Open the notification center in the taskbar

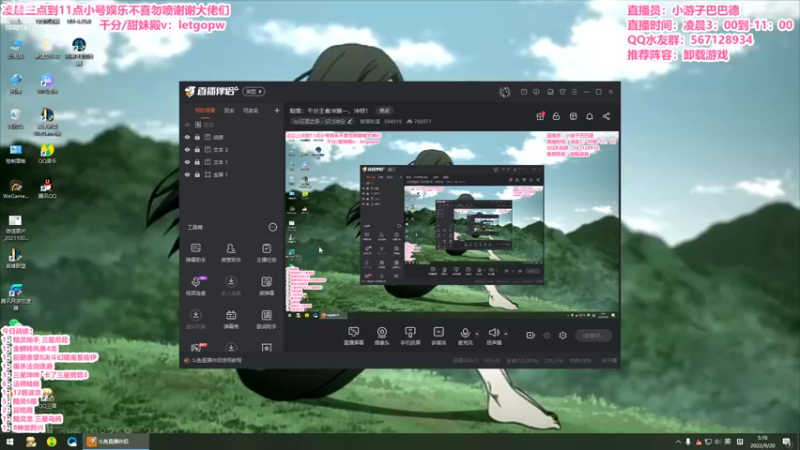click(x=787, y=442)
